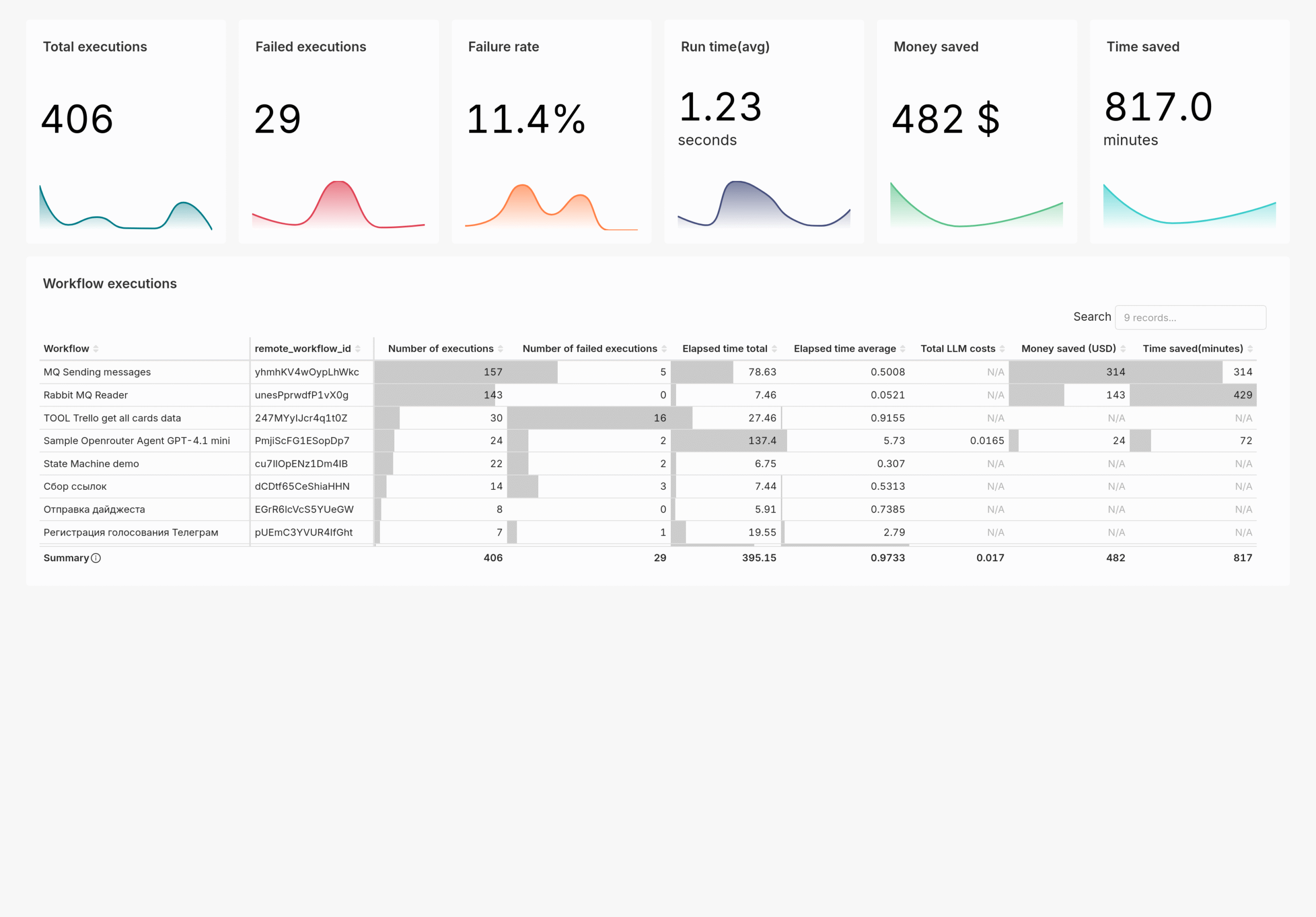Sort by Elapsed time total
This screenshot has height=917, width=1316.
(x=776, y=348)
